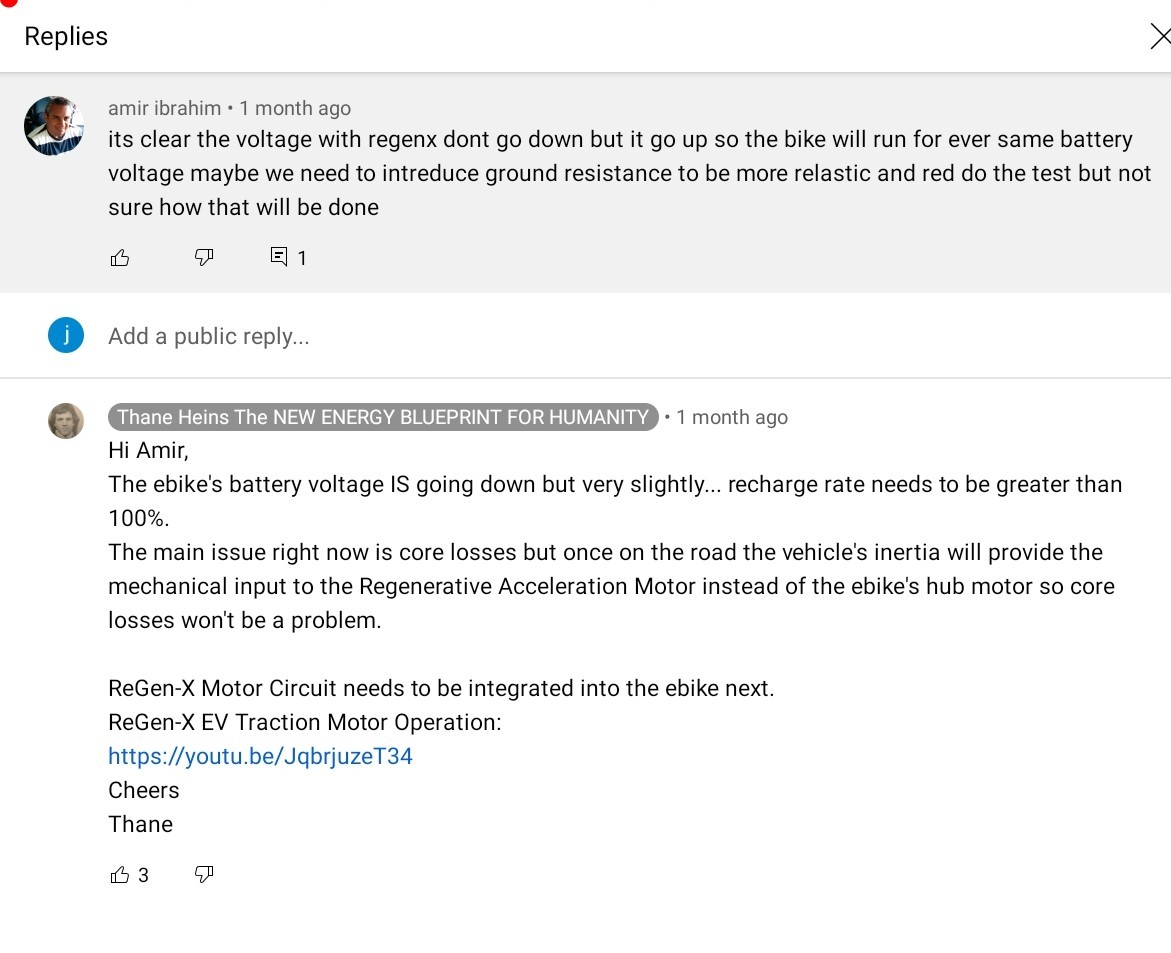1171x953 pixels.
Task: Click the red dot in the top corner
Action: tap(8, 3)
